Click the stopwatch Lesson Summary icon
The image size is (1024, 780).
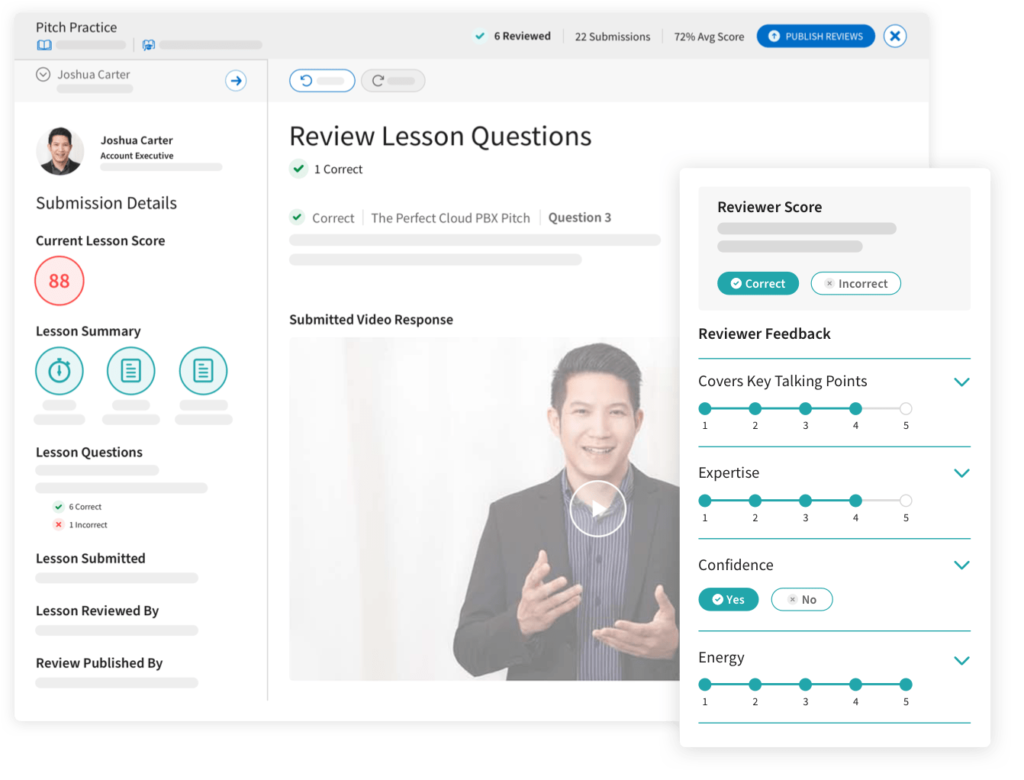59,371
